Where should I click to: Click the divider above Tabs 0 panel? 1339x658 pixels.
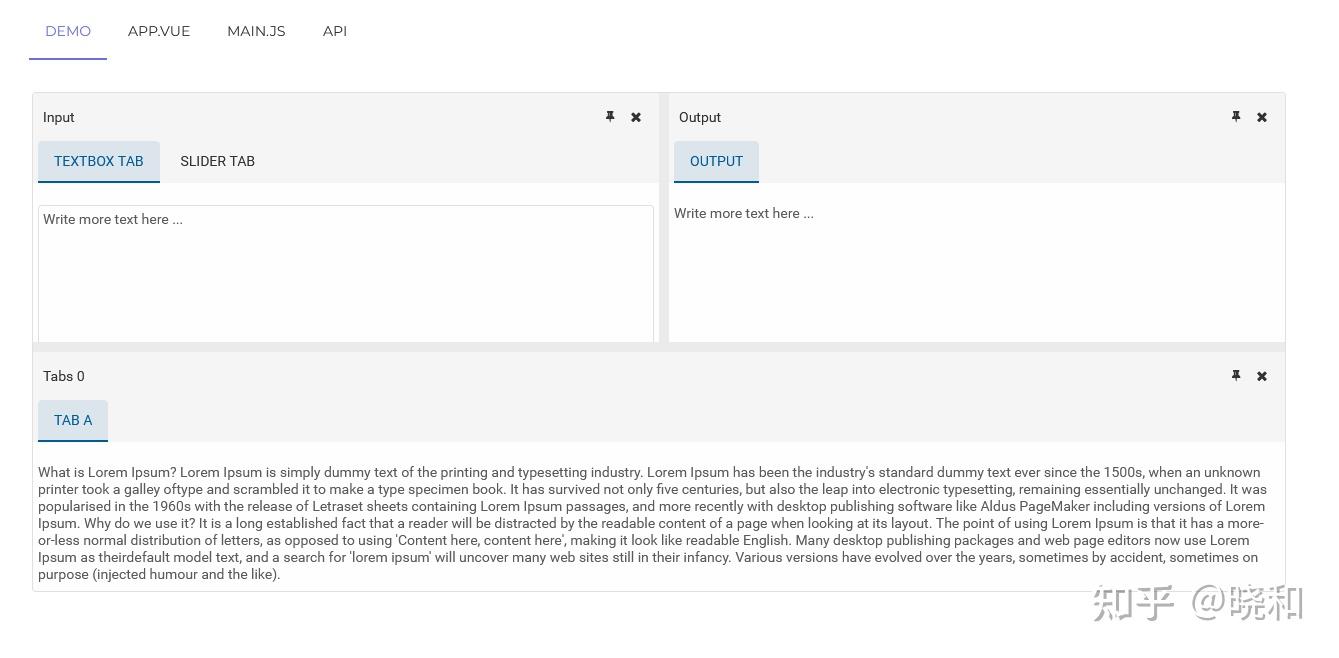click(x=658, y=346)
